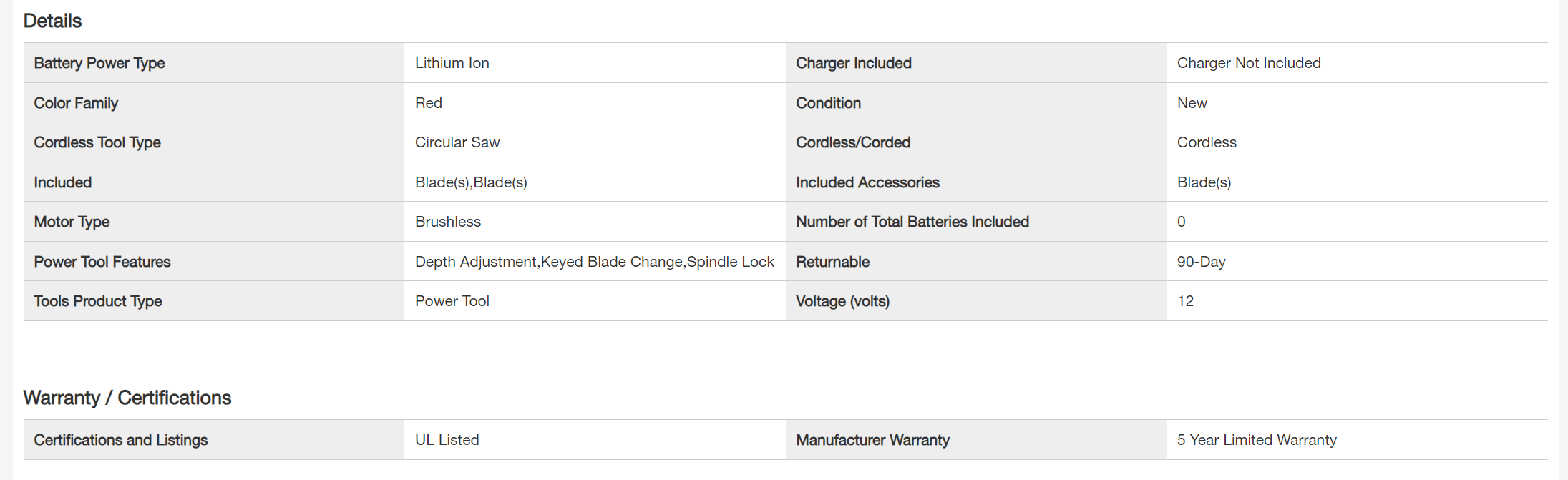Select the Charger Not Included value
1568x480 pixels.
pyautogui.click(x=1248, y=63)
